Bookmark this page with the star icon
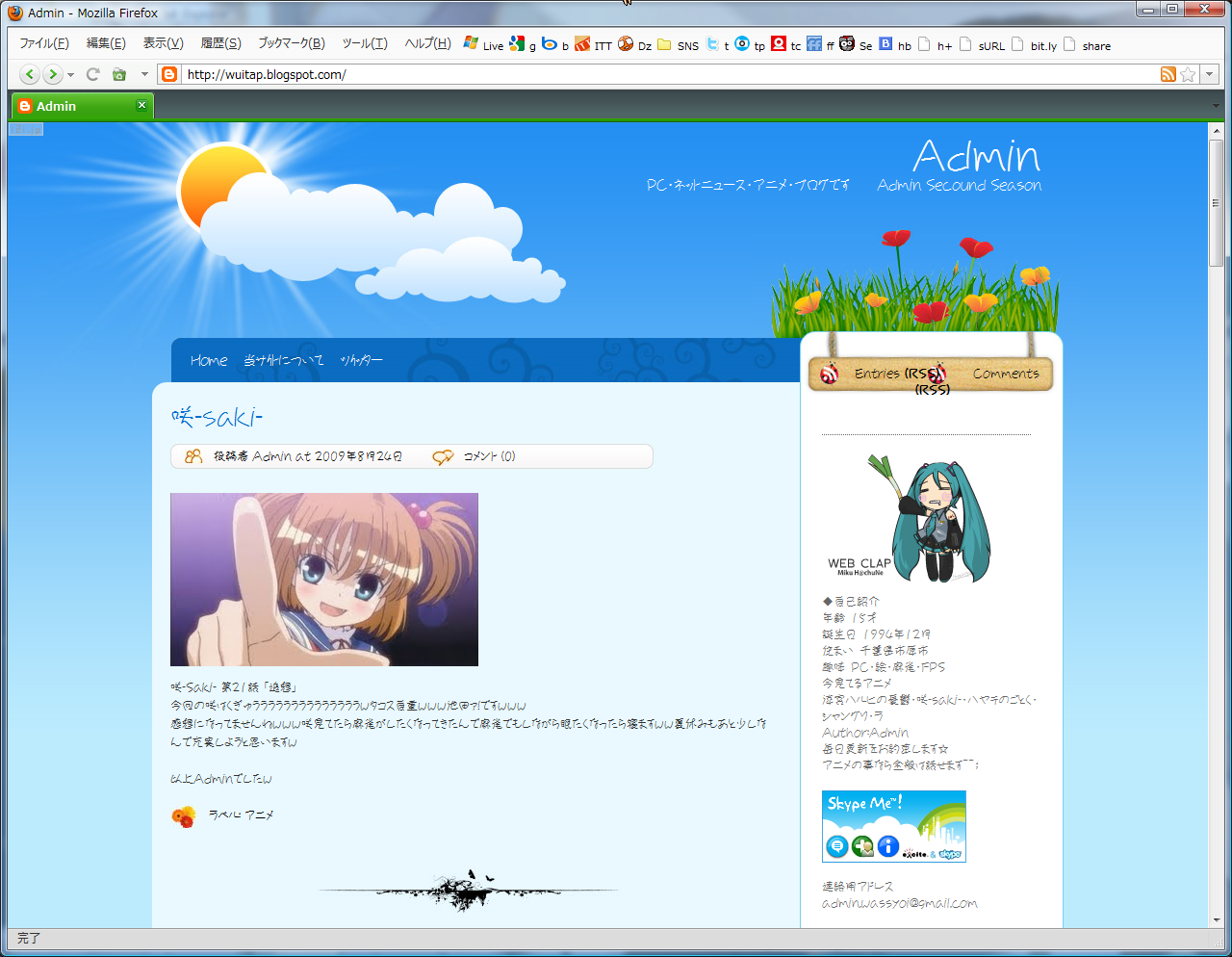Viewport: 1232px width, 957px height. pos(1188,74)
